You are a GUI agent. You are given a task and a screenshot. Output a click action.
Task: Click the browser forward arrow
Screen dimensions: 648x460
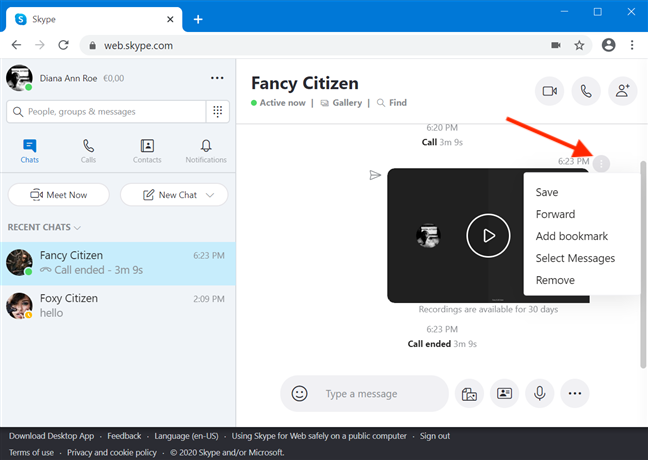click(40, 45)
